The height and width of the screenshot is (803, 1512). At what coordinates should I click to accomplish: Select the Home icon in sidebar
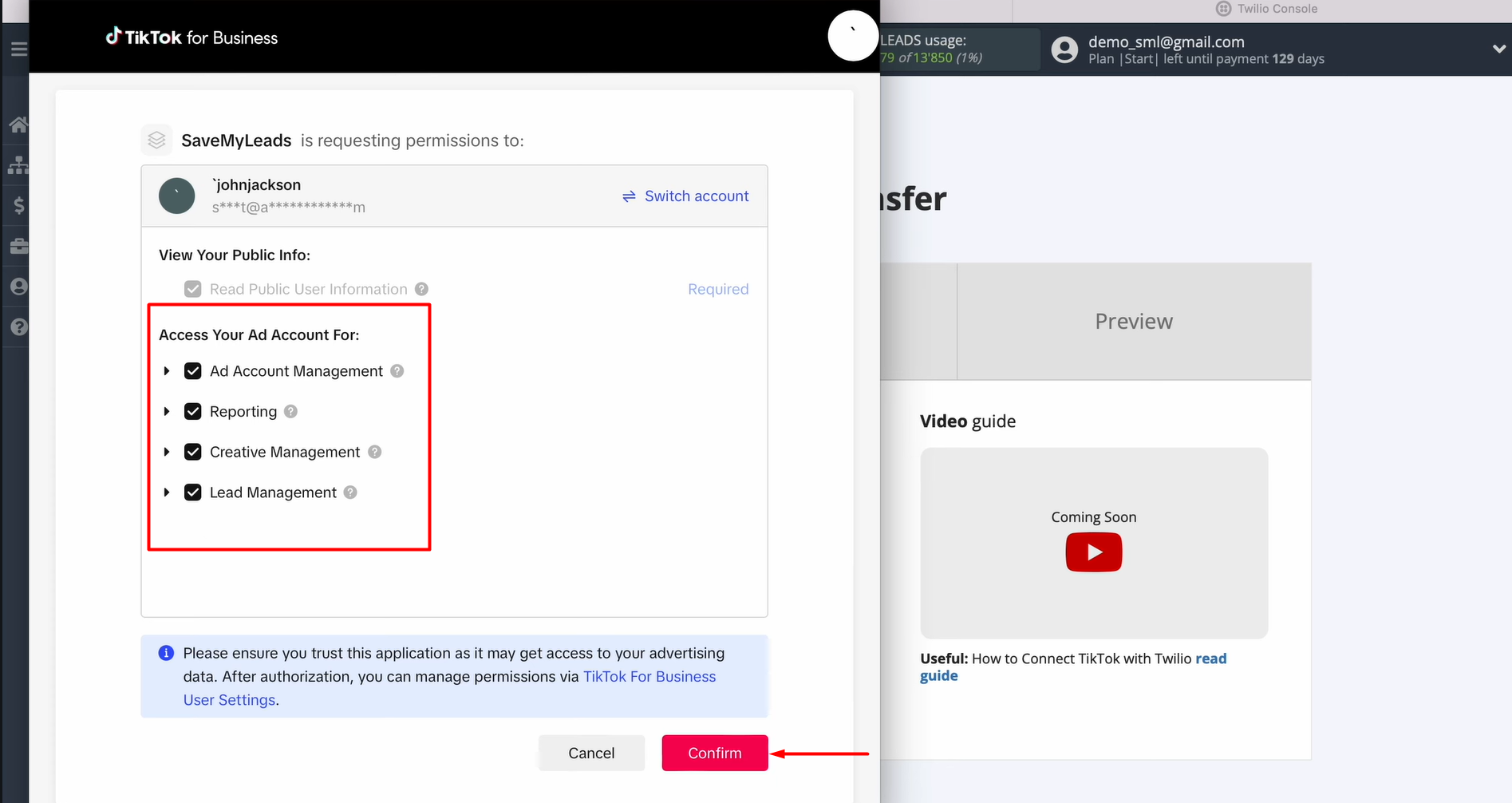tap(18, 124)
